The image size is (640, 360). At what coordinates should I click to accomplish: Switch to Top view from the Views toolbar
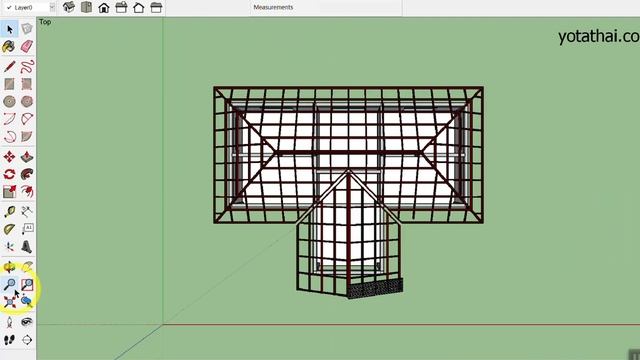pyautogui.click(x=87, y=7)
